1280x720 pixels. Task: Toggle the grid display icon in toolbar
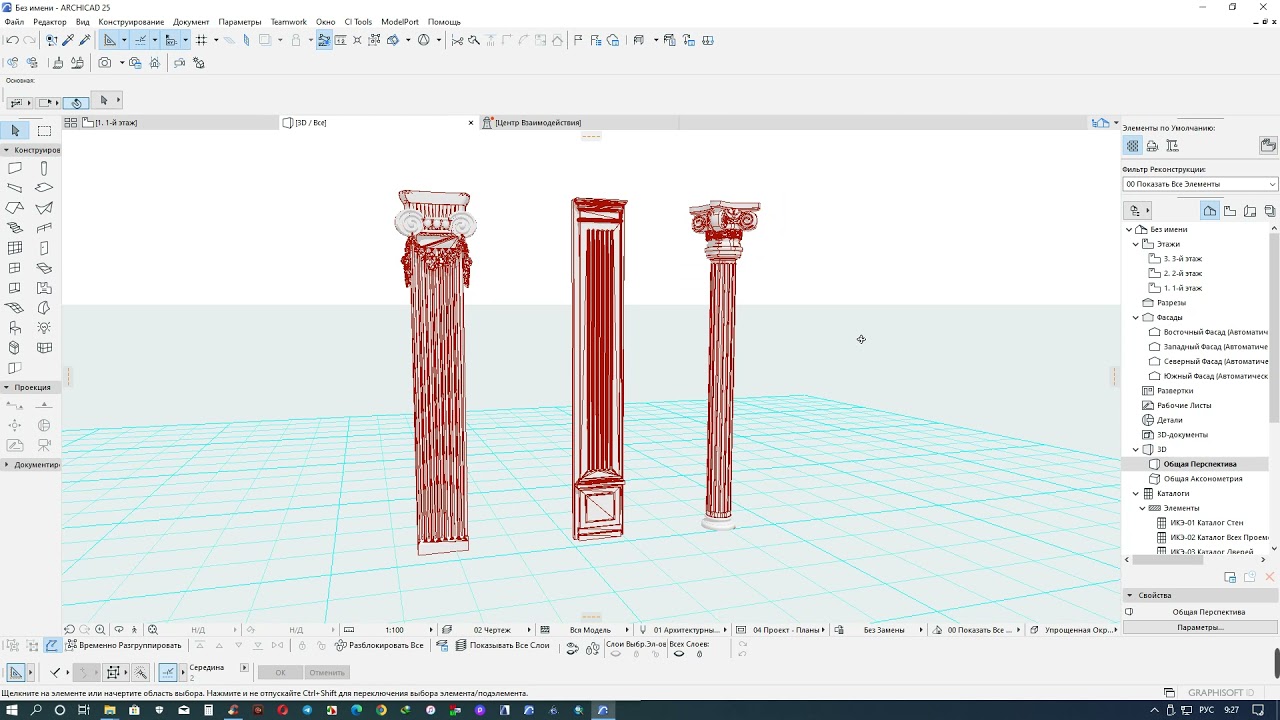201,40
